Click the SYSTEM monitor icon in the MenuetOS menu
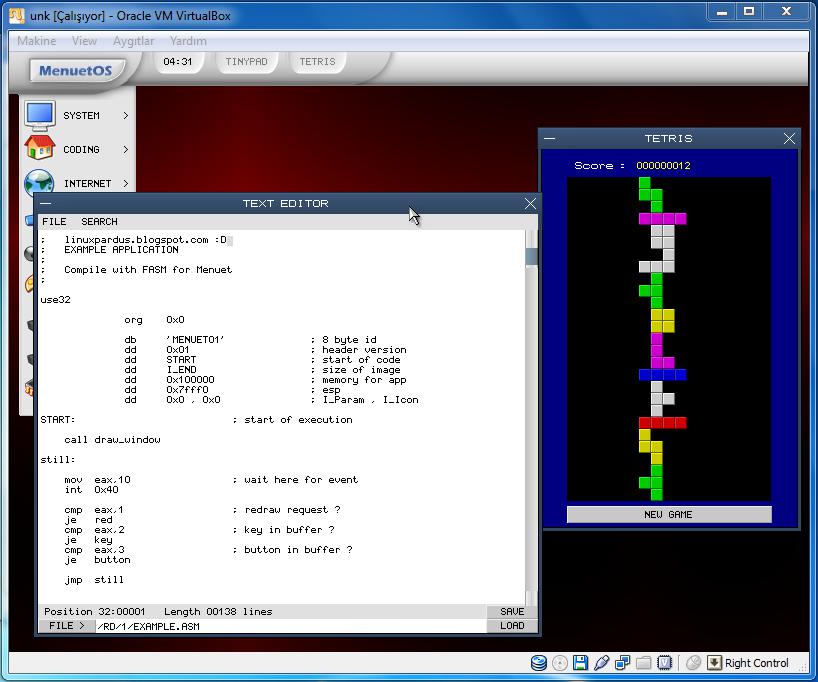818x682 pixels. pyautogui.click(x=40, y=115)
